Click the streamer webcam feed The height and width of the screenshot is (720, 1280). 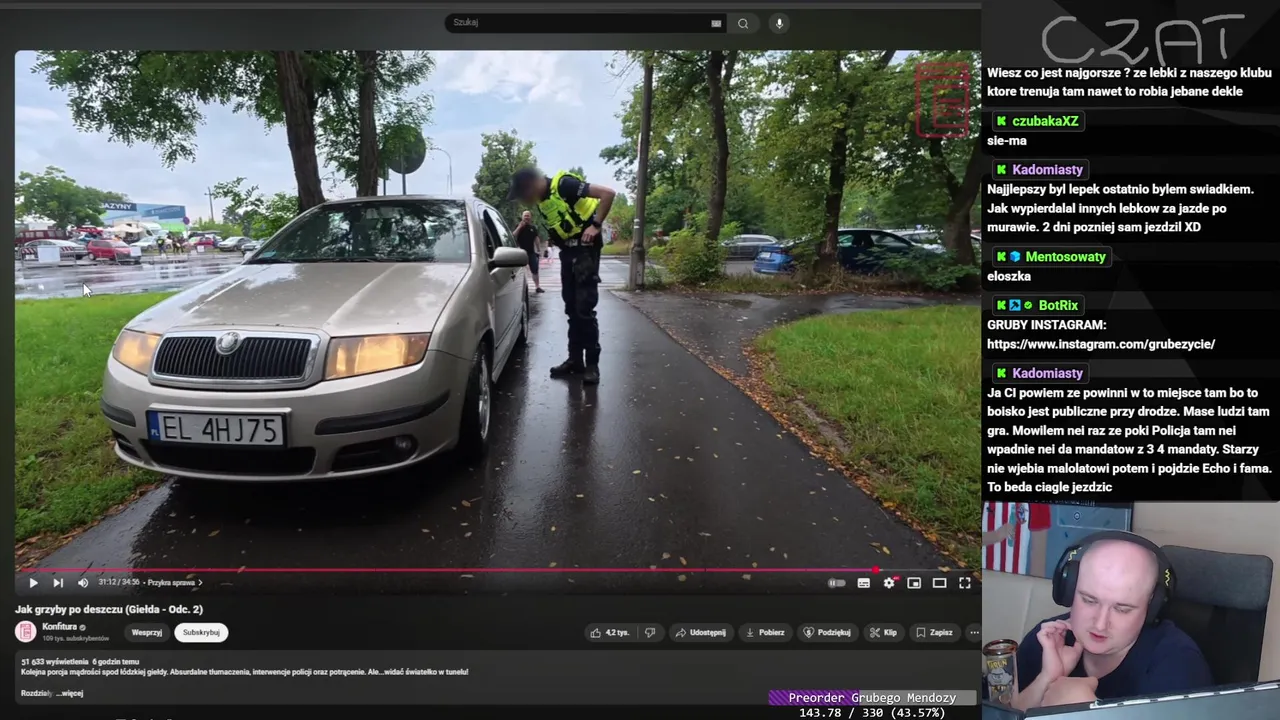click(x=1131, y=610)
